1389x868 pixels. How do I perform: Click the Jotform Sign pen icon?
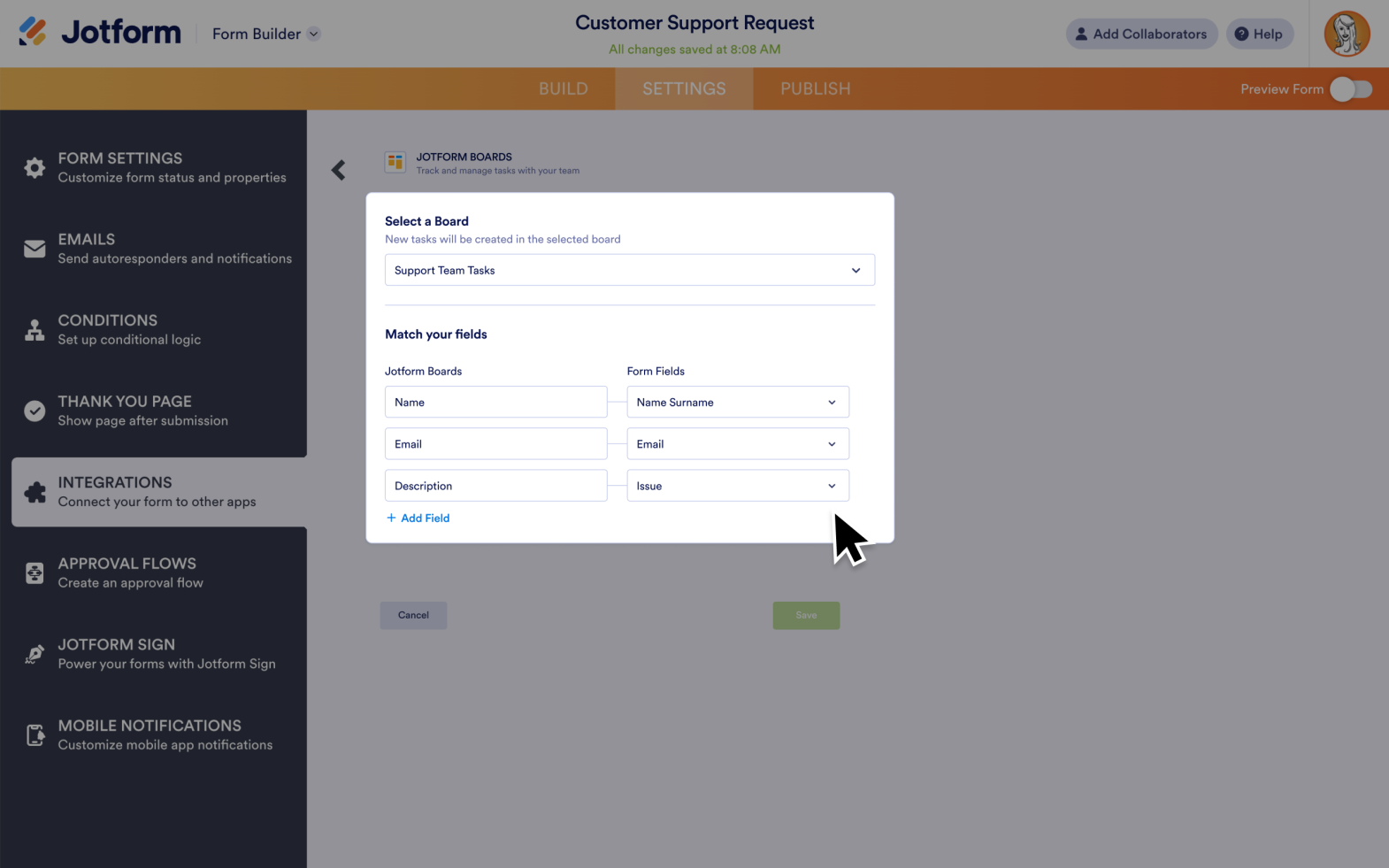click(x=35, y=654)
